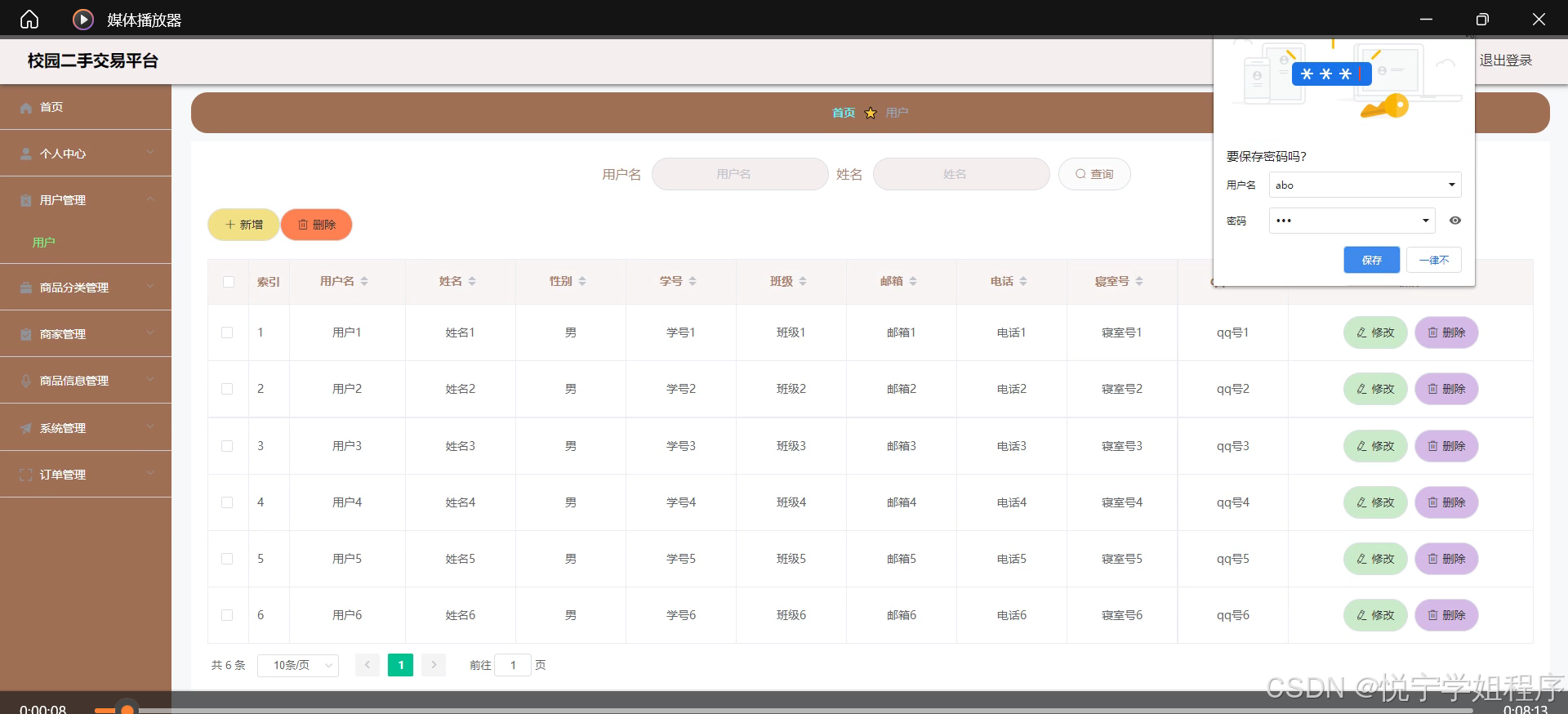The height and width of the screenshot is (714, 1568).
Task: Click 退出登录 logout link
Action: tap(1506, 60)
